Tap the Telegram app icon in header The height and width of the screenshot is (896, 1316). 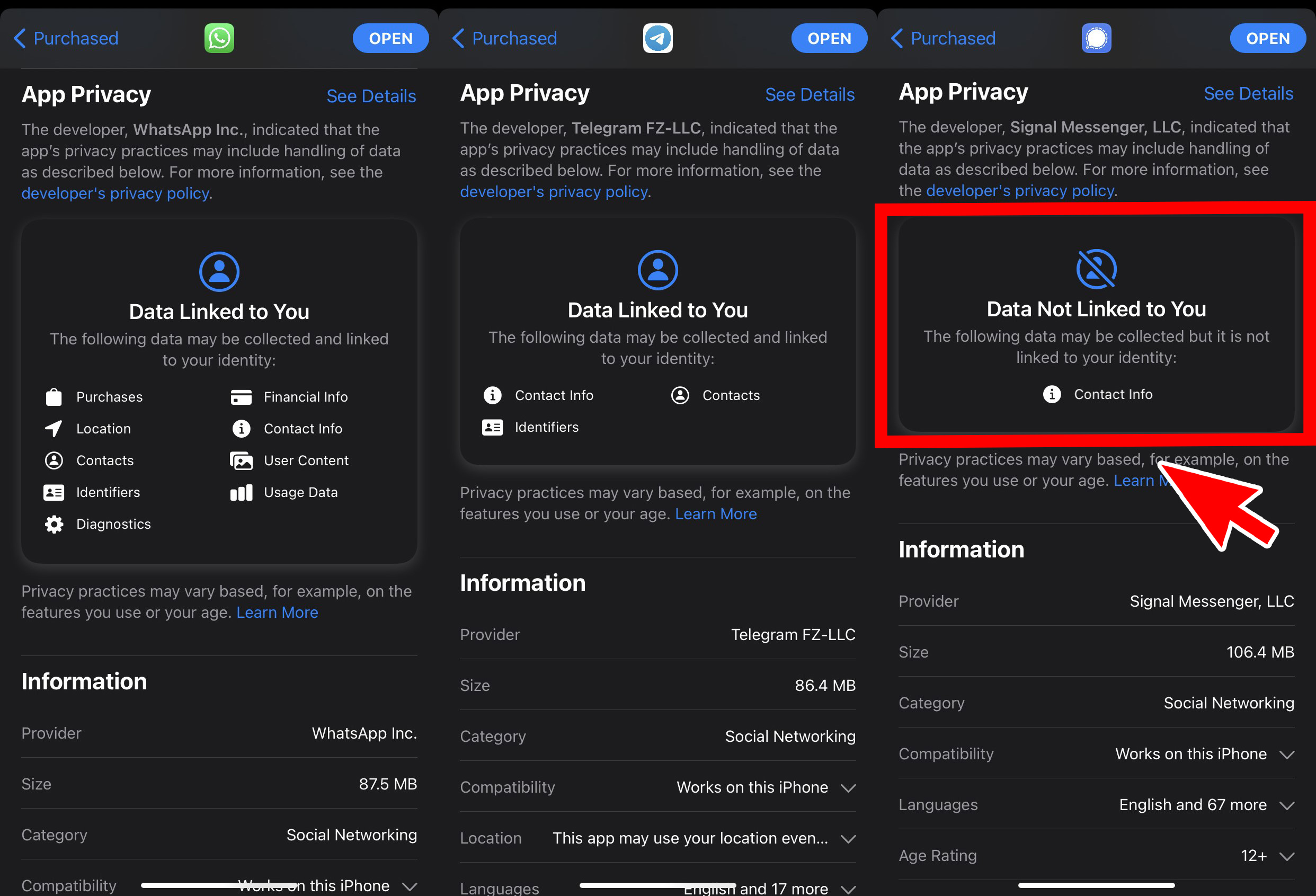pyautogui.click(x=657, y=38)
